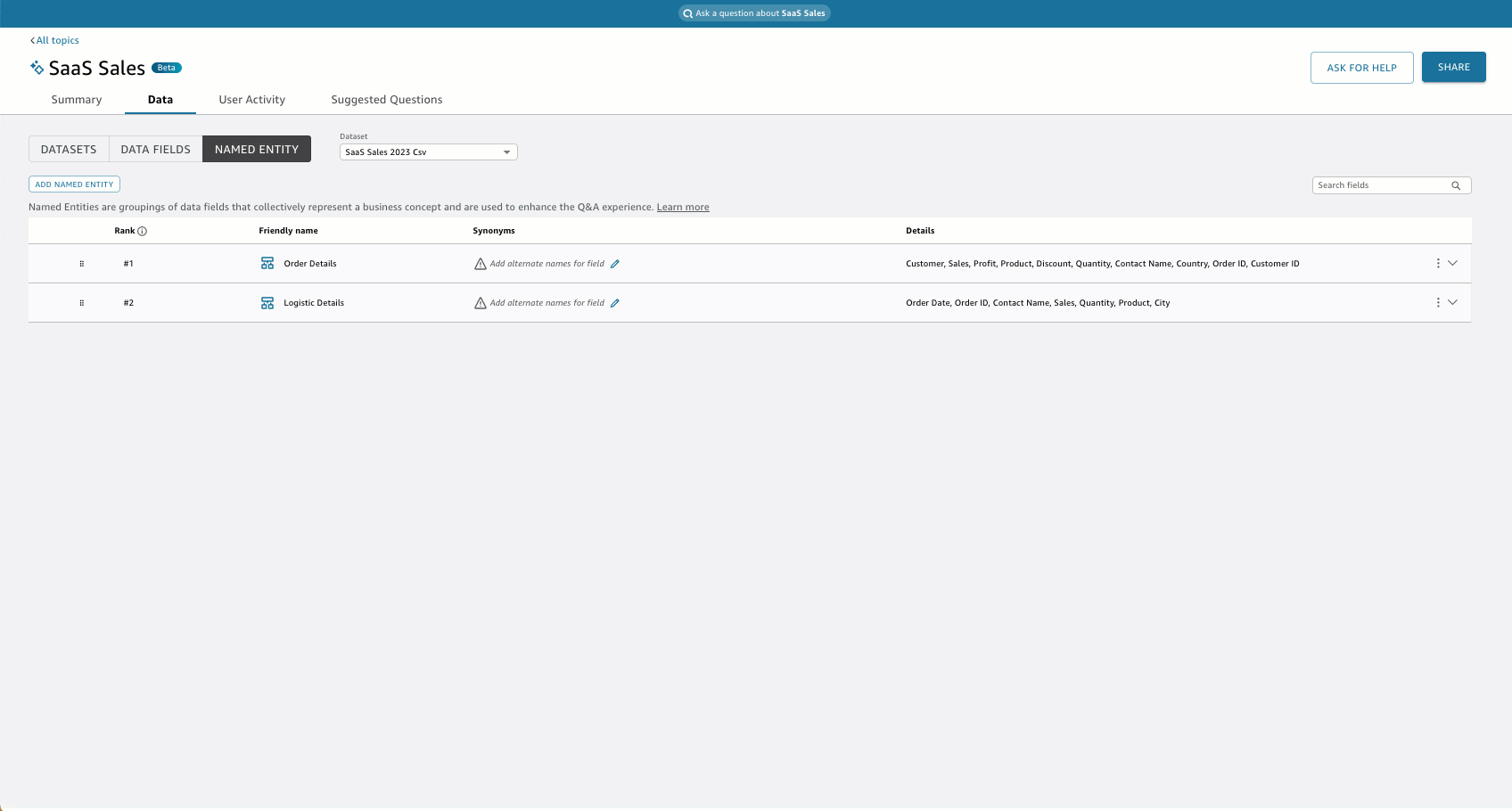The image size is (1512, 811).
Task: Click the ADD NAMED ENTITY button
Action: pyautogui.click(x=74, y=184)
